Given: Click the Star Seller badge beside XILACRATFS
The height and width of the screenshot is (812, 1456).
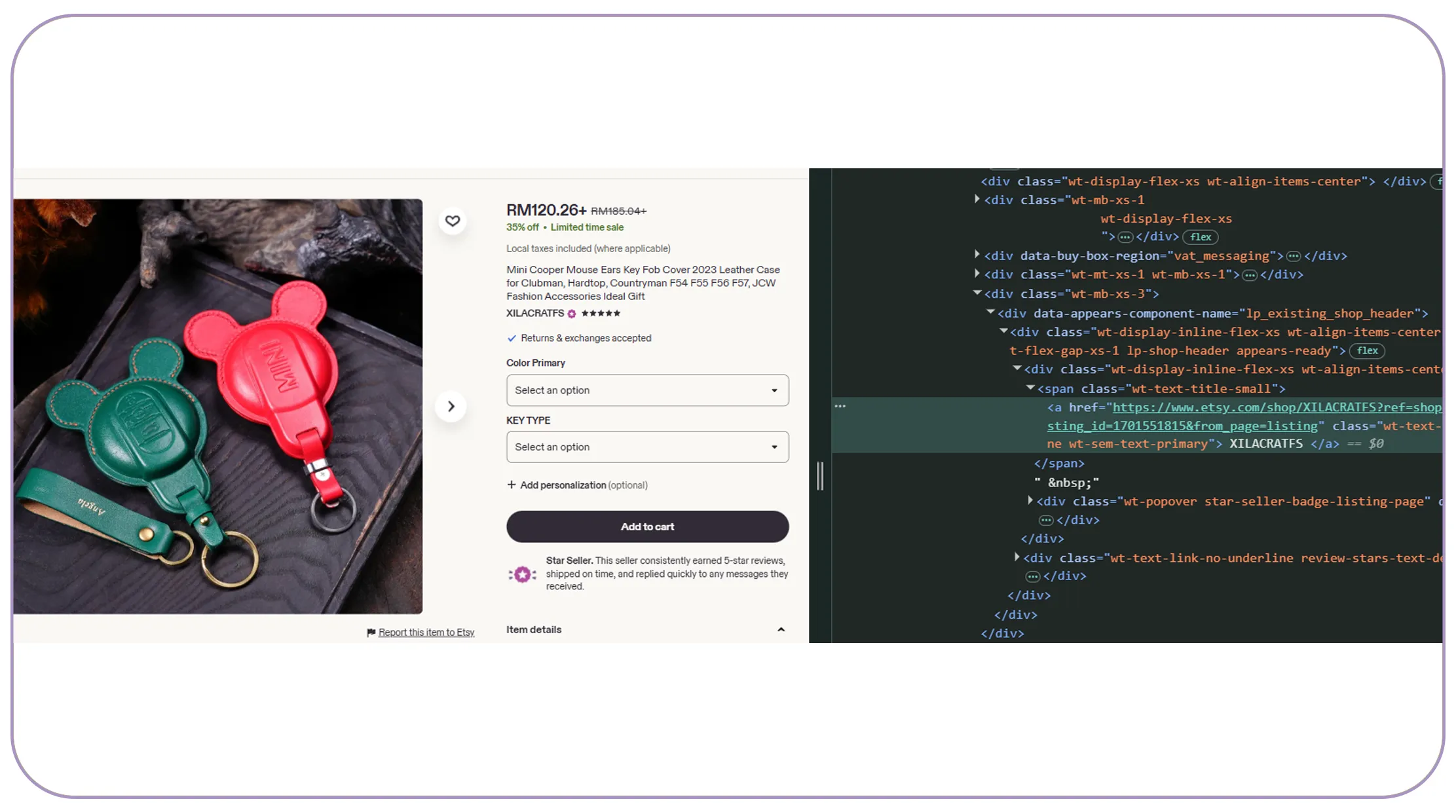Looking at the screenshot, I should point(572,314).
